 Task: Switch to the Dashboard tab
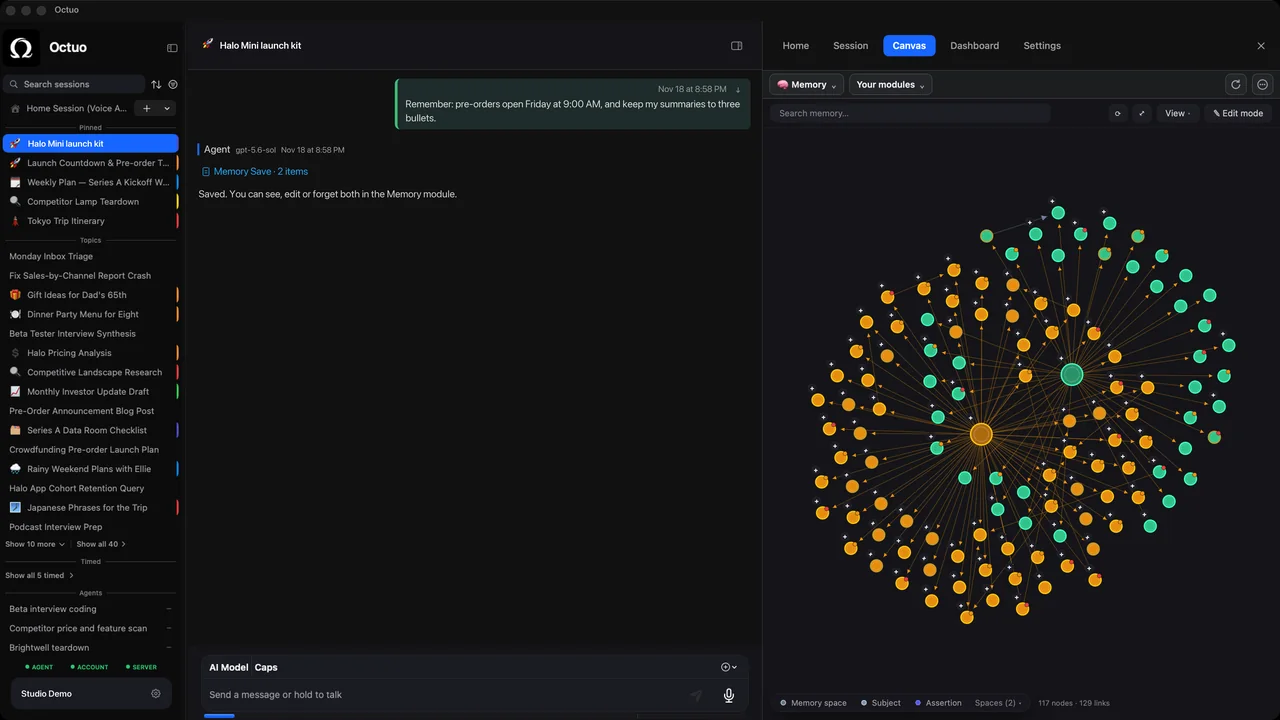tap(975, 46)
